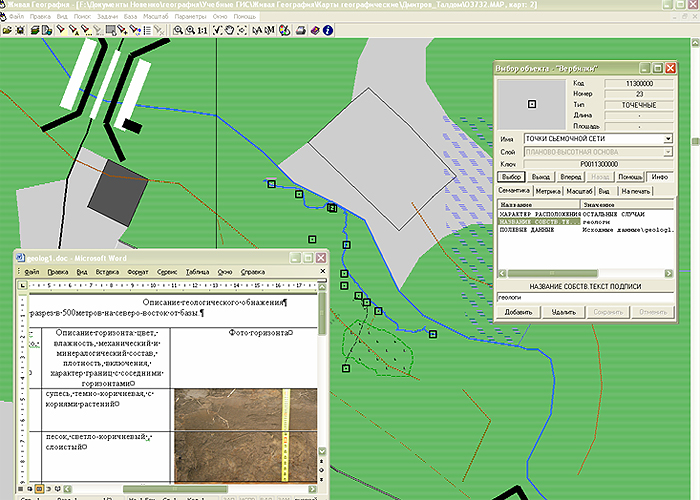Viewport: 700px width, 500px height.
Task: Toggle the Инфо button in object dialog
Action: point(658,176)
